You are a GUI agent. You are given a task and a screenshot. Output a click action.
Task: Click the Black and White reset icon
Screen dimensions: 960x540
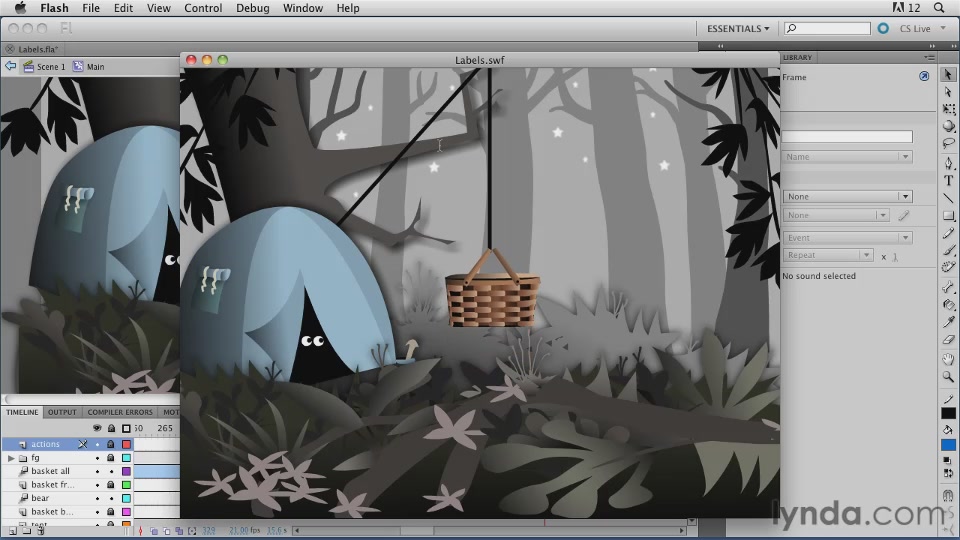click(947, 460)
